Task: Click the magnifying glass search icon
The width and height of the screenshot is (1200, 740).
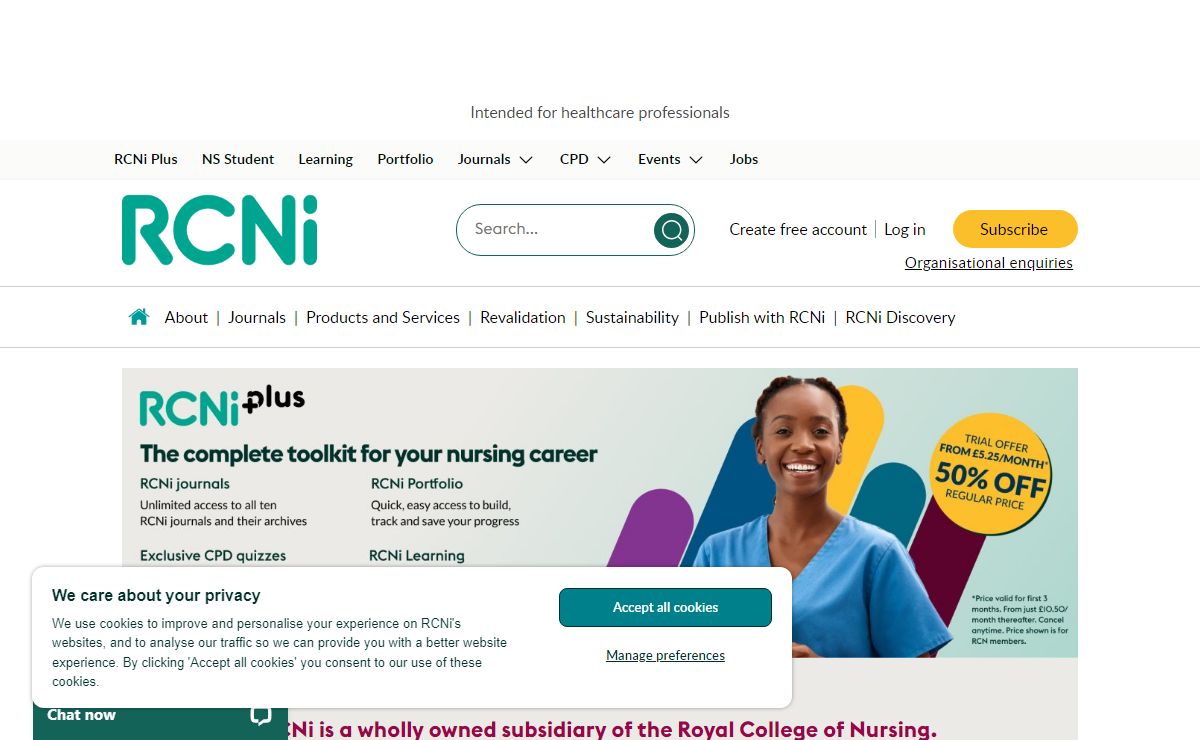Action: [672, 230]
